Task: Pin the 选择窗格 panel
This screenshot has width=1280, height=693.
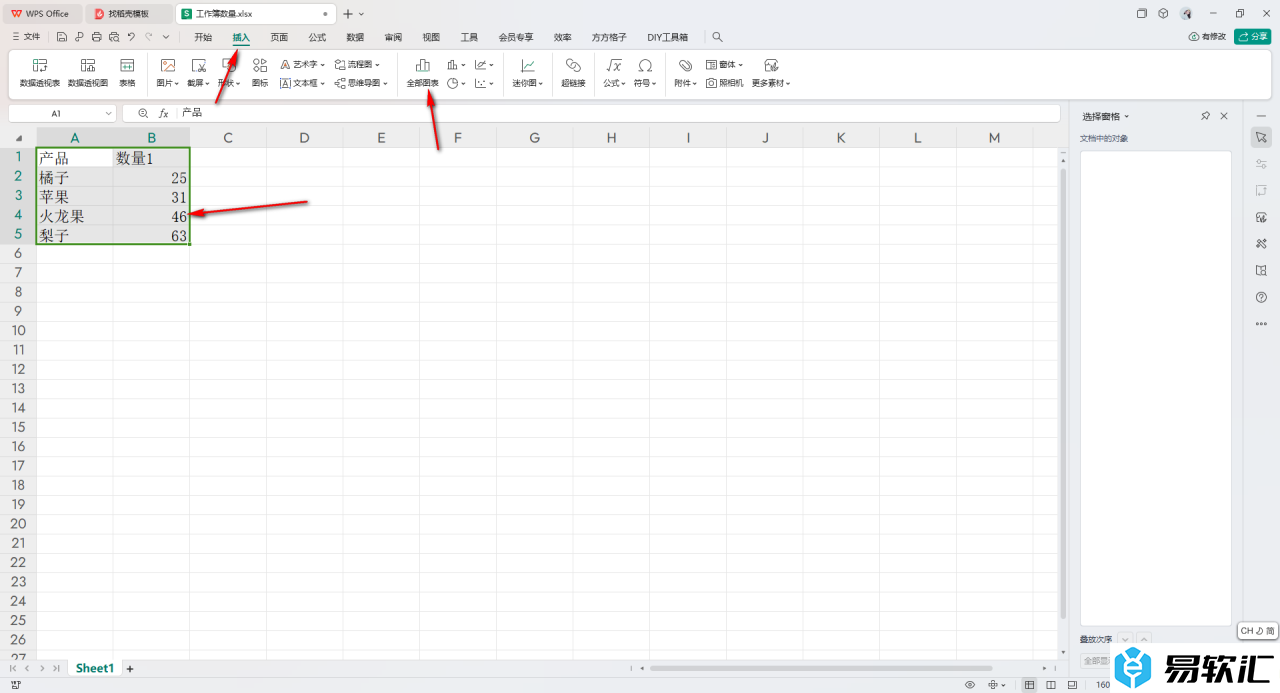Action: point(1206,116)
